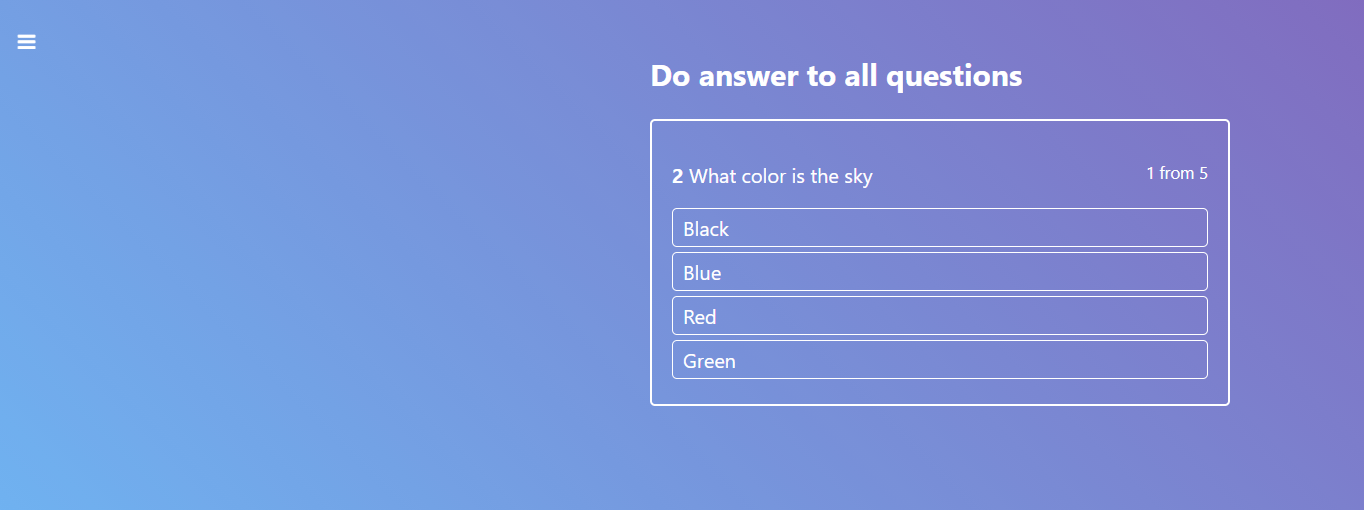Select the "Green" answer choice
This screenshot has width=1364, height=510.
click(x=939, y=360)
